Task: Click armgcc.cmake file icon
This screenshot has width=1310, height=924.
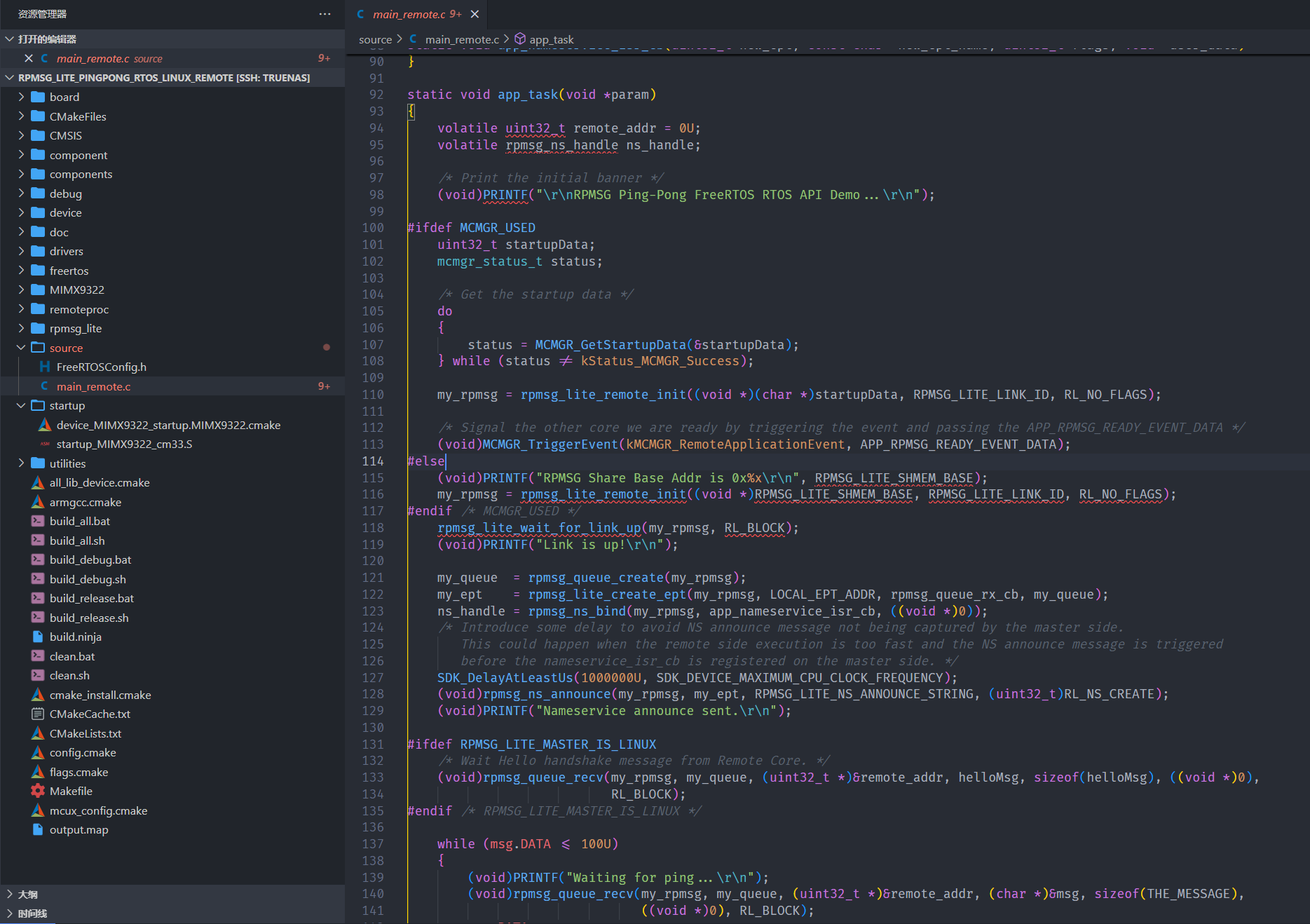Action: (38, 502)
